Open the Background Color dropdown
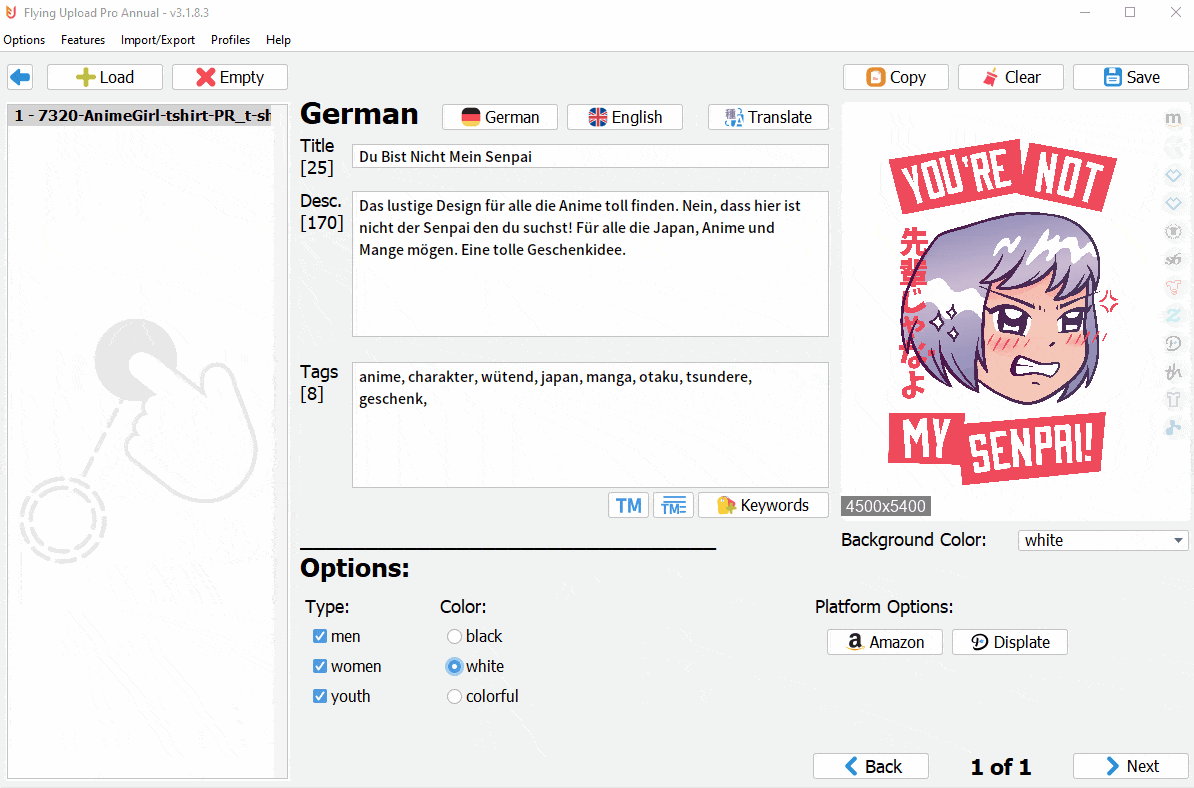Image resolution: width=1194 pixels, height=788 pixels. (1103, 541)
